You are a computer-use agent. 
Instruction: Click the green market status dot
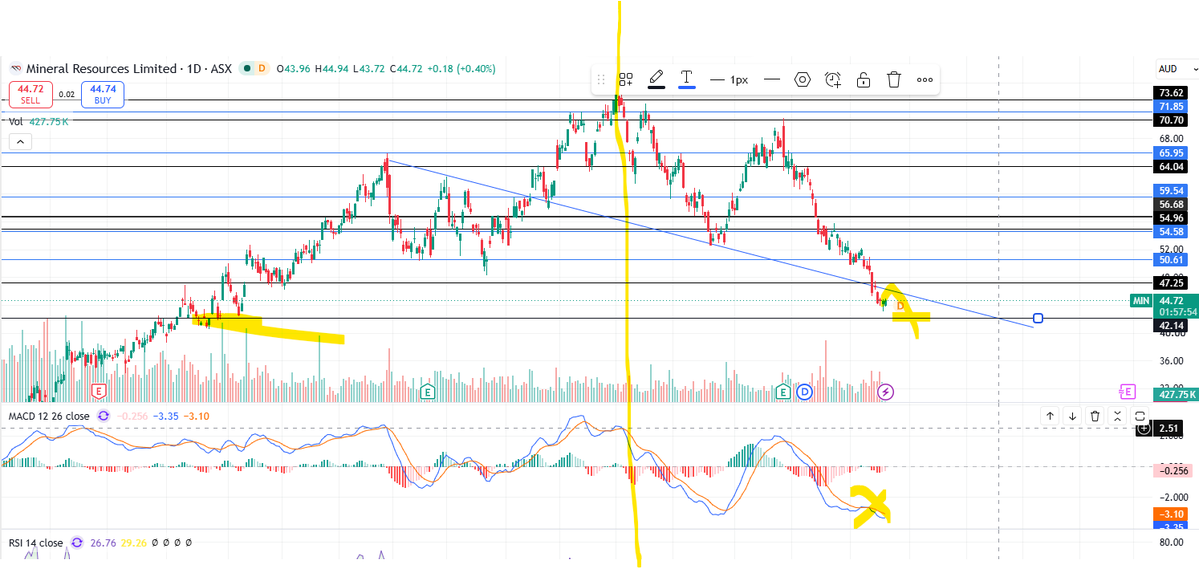click(x=246, y=69)
